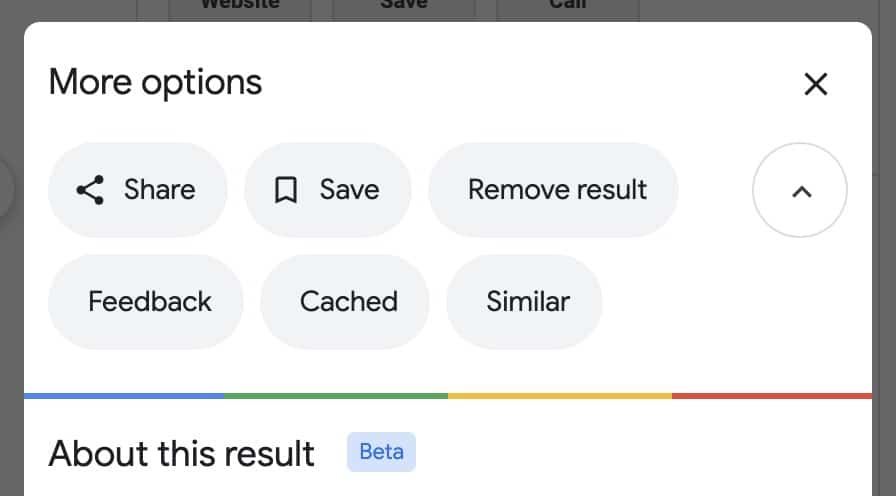Click the green segment of divider bar

pos(336,395)
